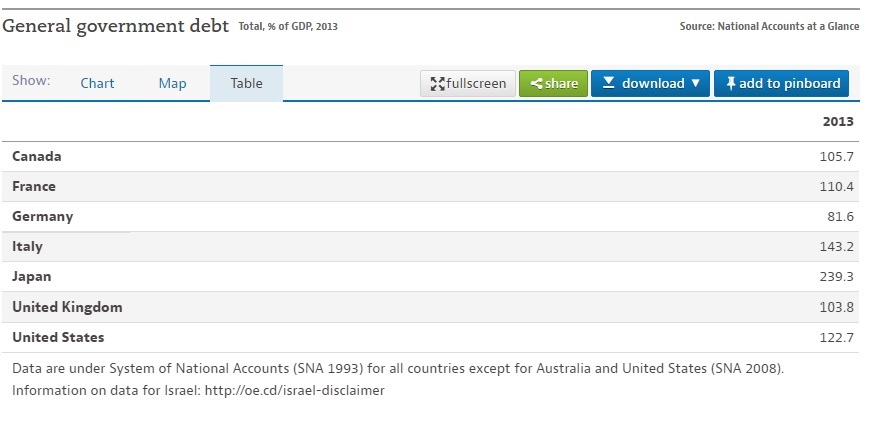Select the Table tab
The width and height of the screenshot is (884, 427).
(246, 83)
